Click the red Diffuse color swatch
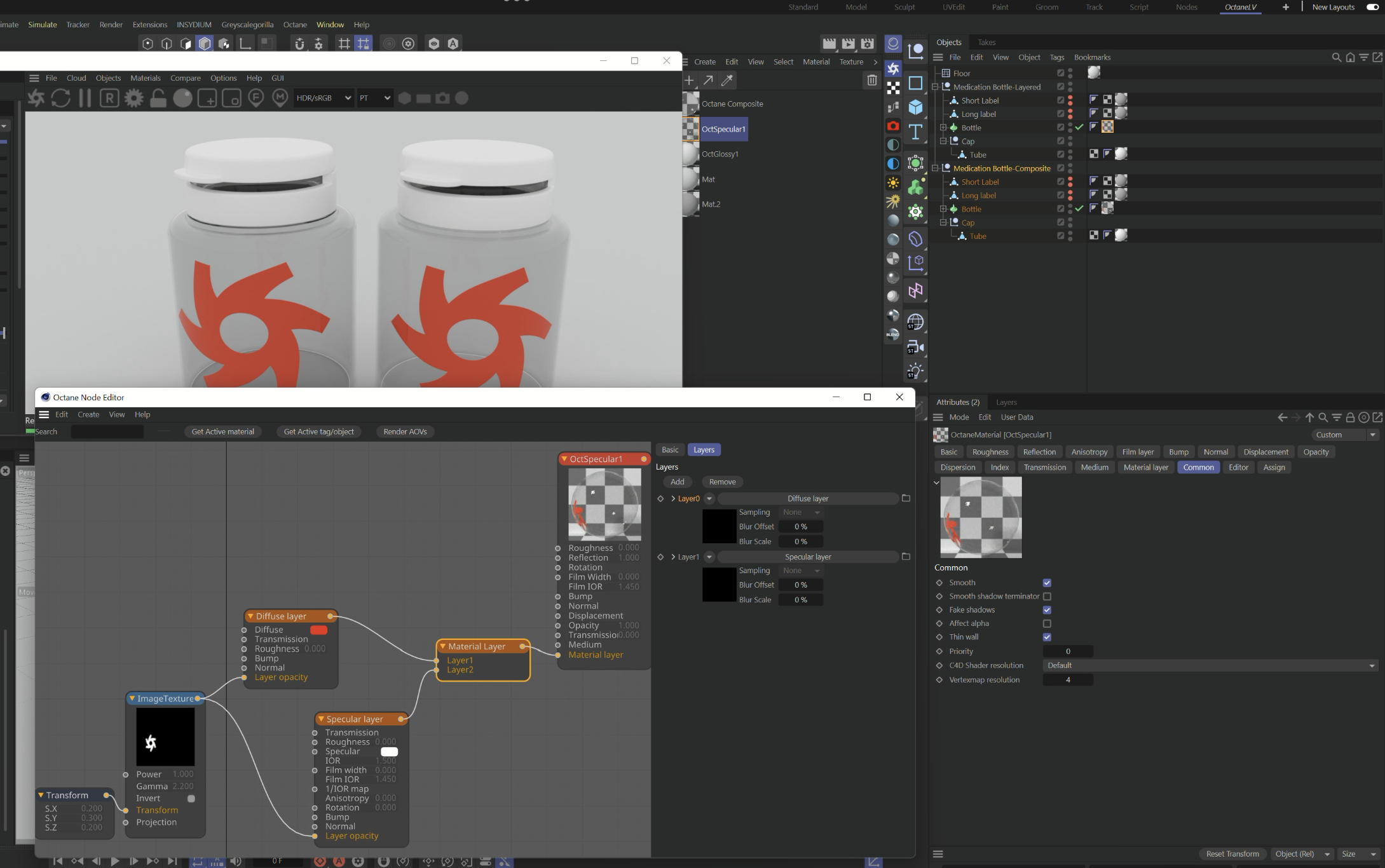 pos(318,630)
